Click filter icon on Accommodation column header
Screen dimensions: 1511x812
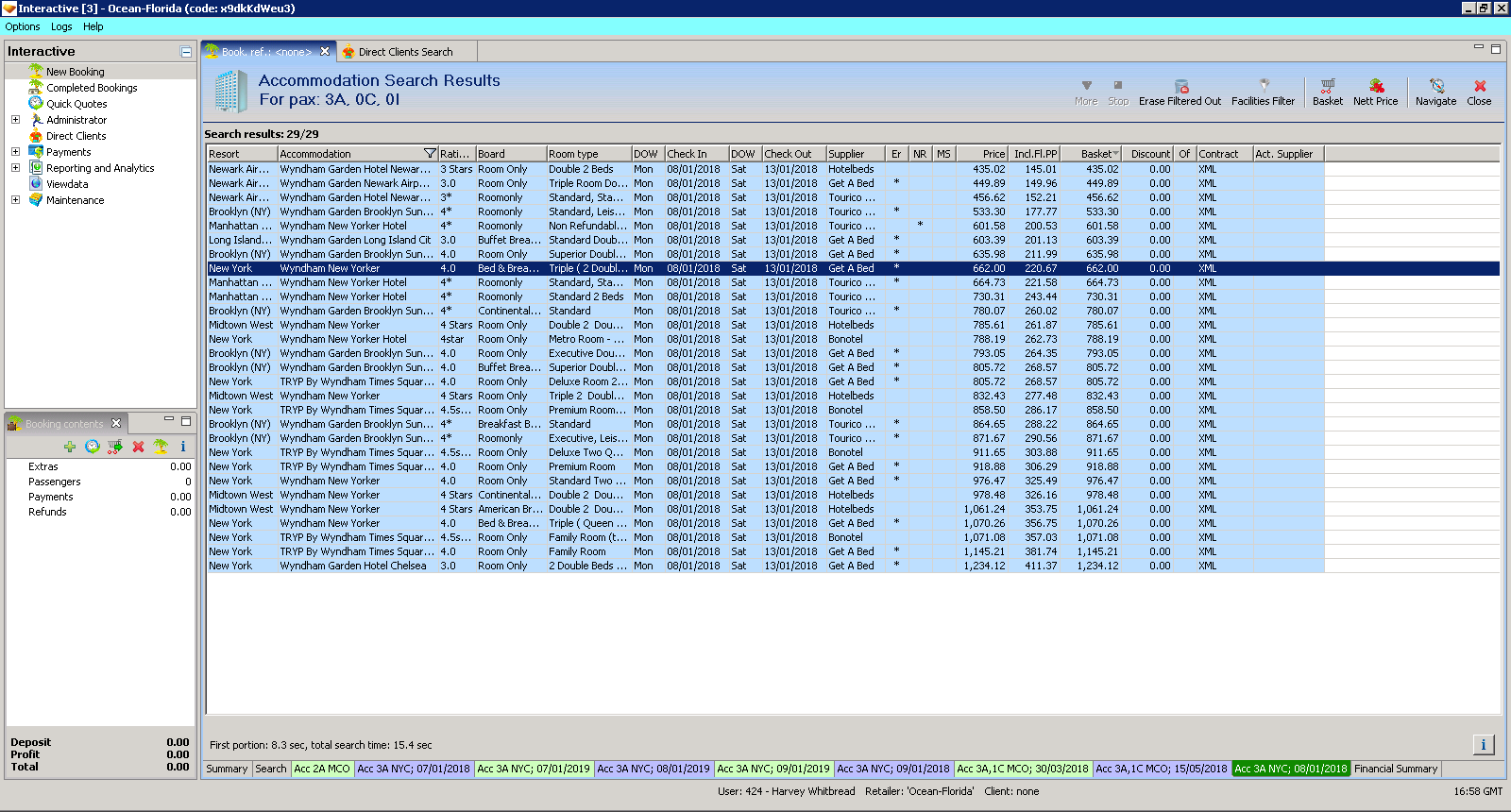point(430,154)
